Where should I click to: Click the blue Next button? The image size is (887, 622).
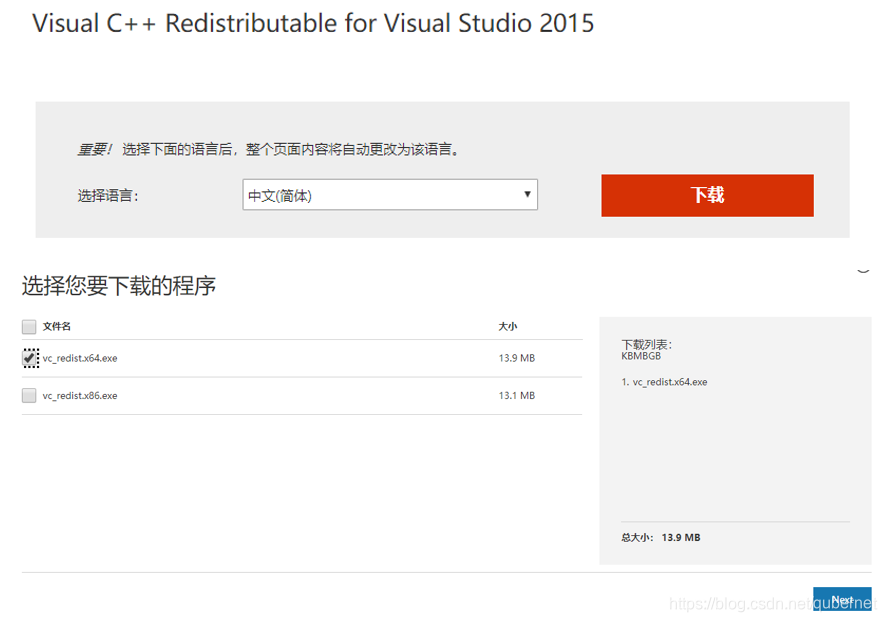[x=842, y=599]
